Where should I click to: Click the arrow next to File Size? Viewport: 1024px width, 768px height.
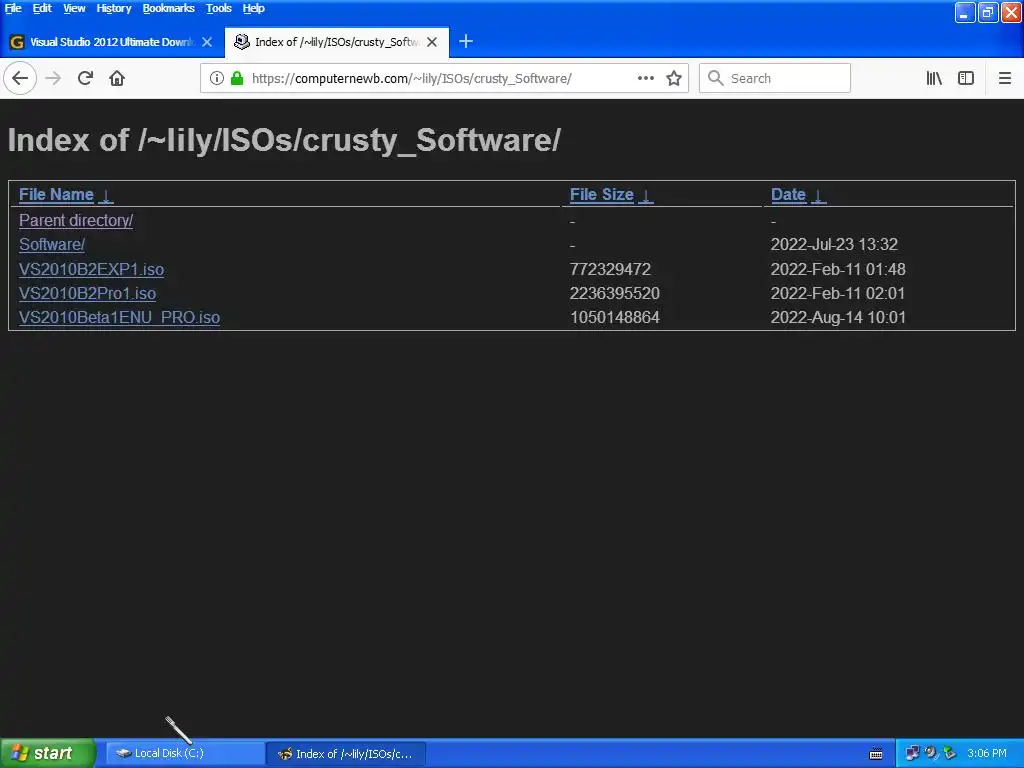pos(646,195)
